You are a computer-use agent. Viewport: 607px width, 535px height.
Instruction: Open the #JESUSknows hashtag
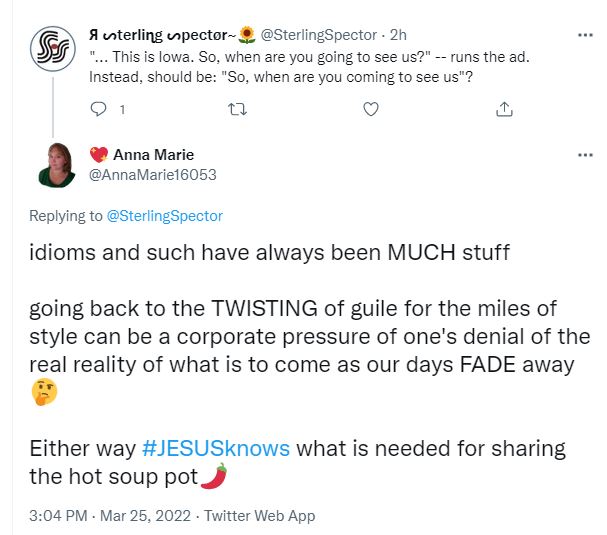(x=219, y=447)
